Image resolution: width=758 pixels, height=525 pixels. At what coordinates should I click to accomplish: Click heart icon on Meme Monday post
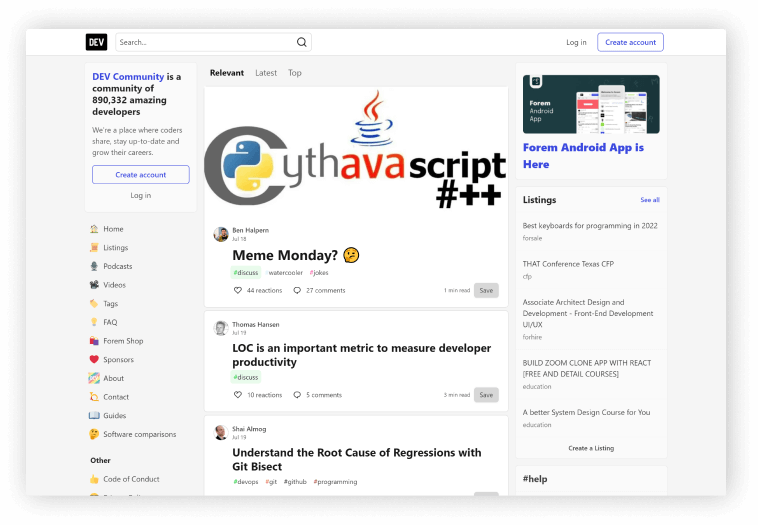point(237,291)
